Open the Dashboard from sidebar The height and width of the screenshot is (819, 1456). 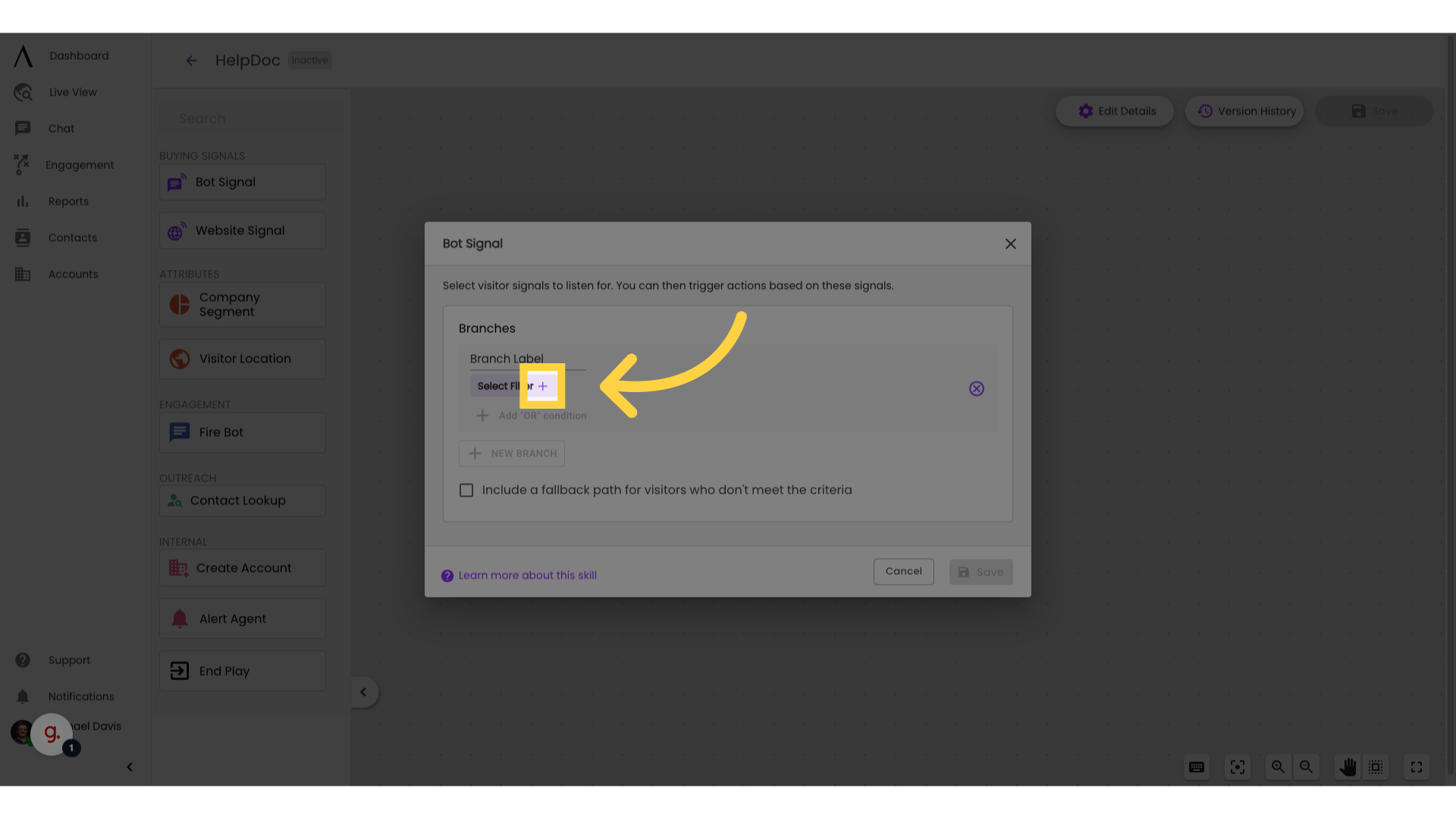click(x=79, y=55)
